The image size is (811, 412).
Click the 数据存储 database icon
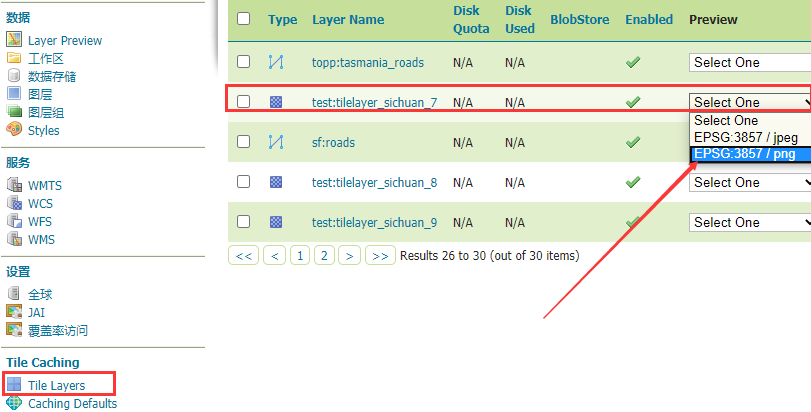(x=14, y=75)
